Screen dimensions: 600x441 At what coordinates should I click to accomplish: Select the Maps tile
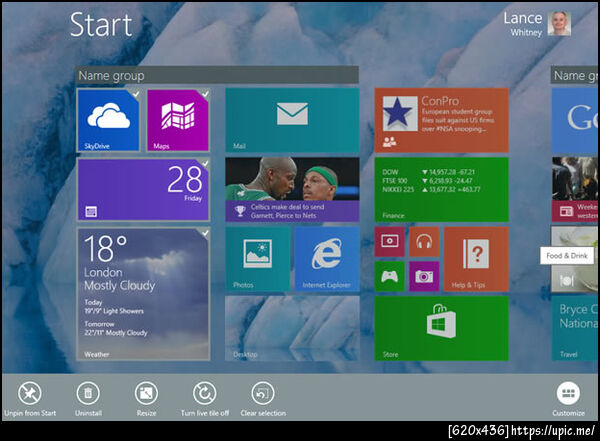178,120
